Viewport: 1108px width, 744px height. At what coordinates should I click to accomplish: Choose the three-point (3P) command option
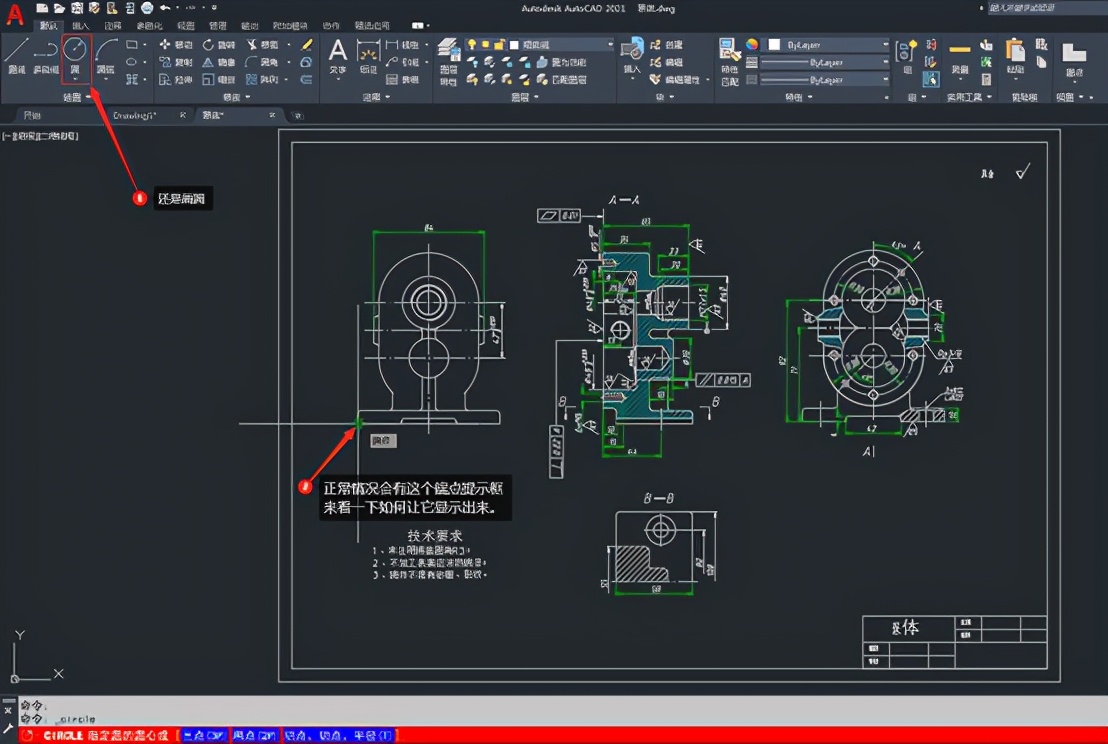[204, 736]
